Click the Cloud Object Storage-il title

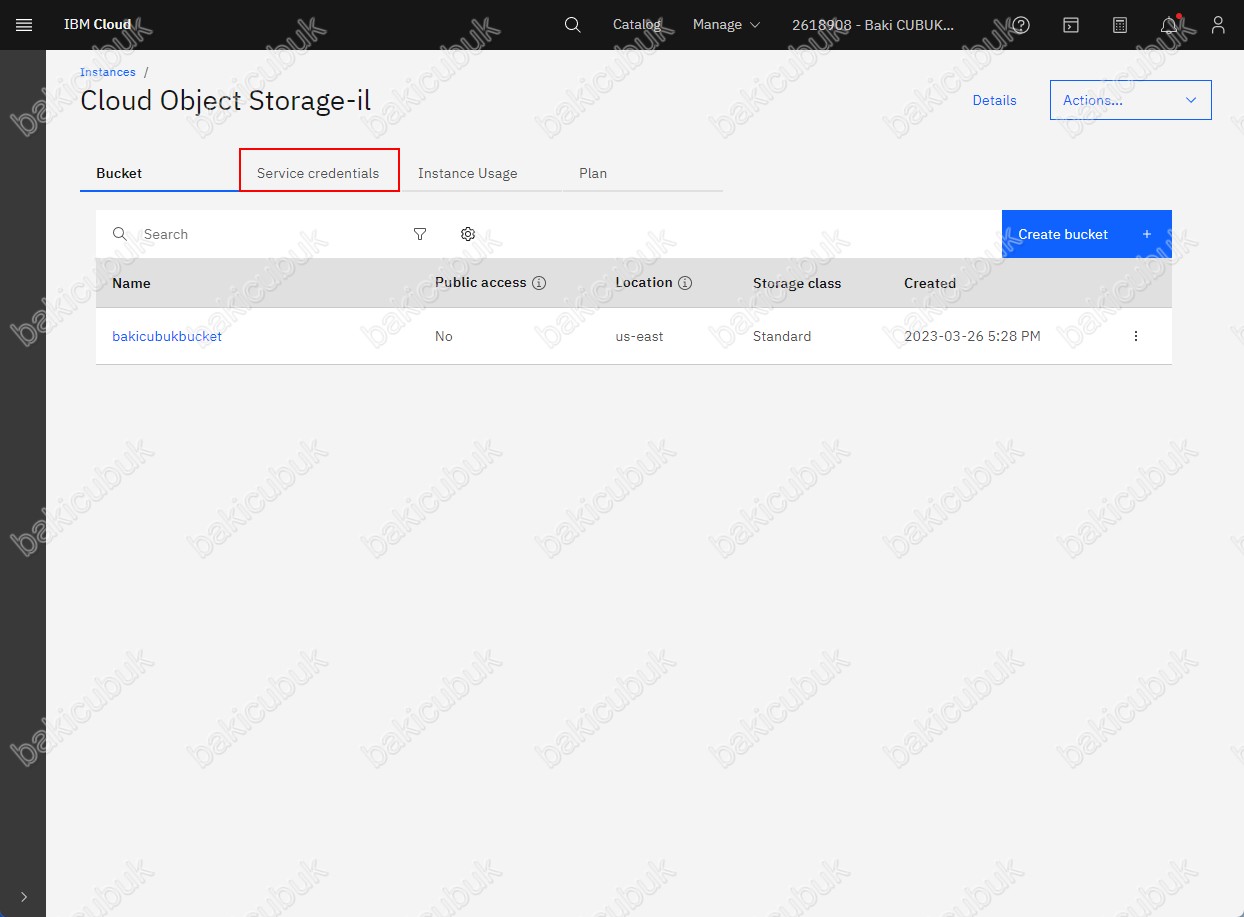(225, 101)
